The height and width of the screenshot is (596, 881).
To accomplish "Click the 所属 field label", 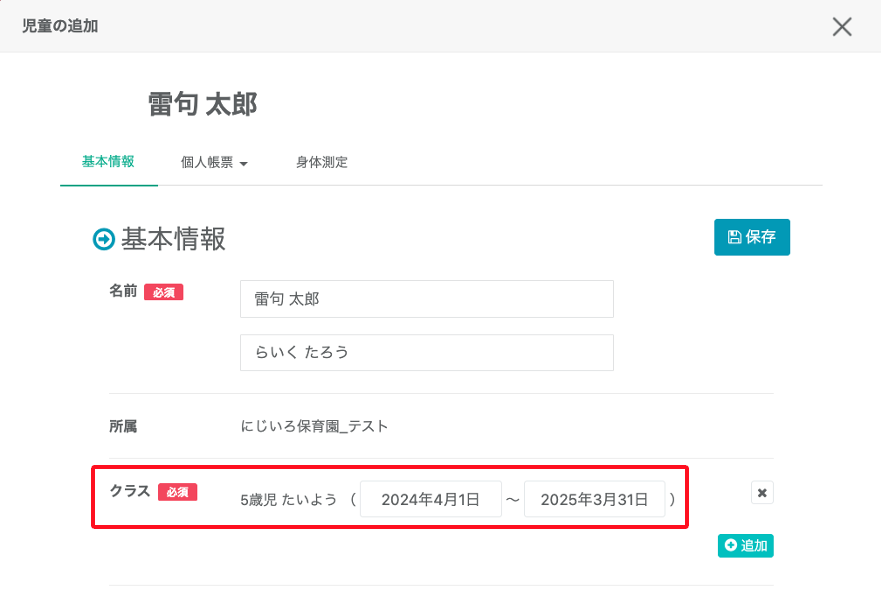I will point(123,426).
